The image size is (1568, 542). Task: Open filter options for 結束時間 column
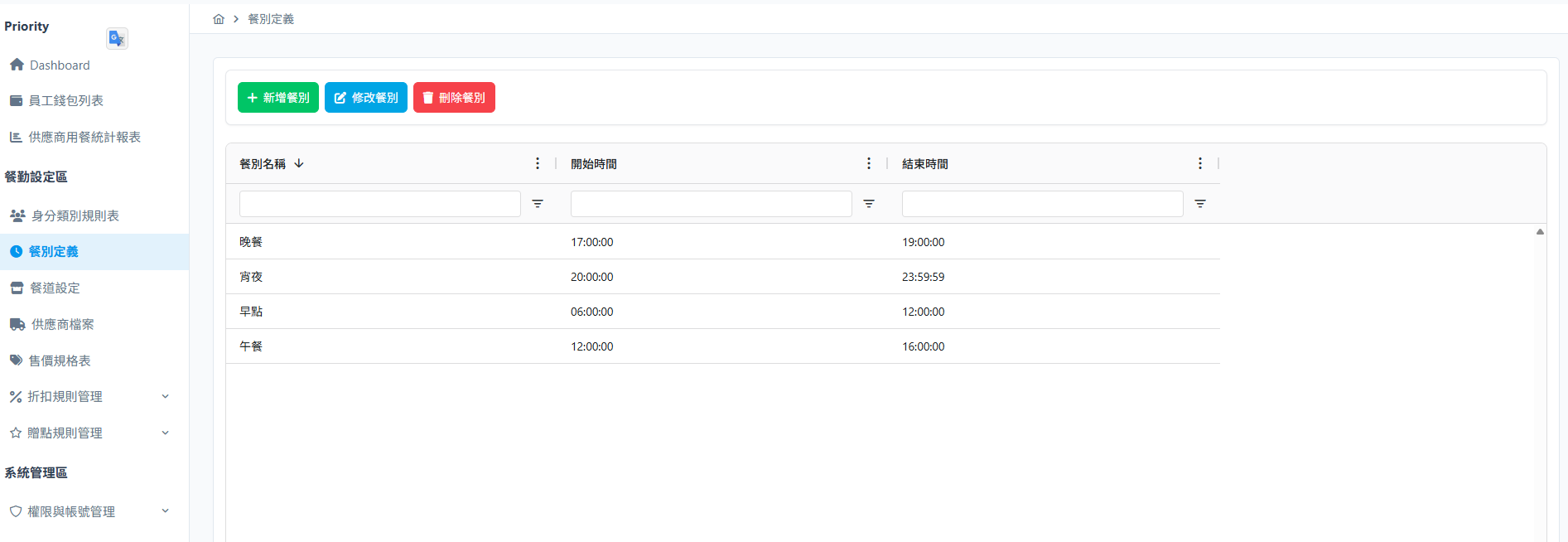[x=1200, y=204]
